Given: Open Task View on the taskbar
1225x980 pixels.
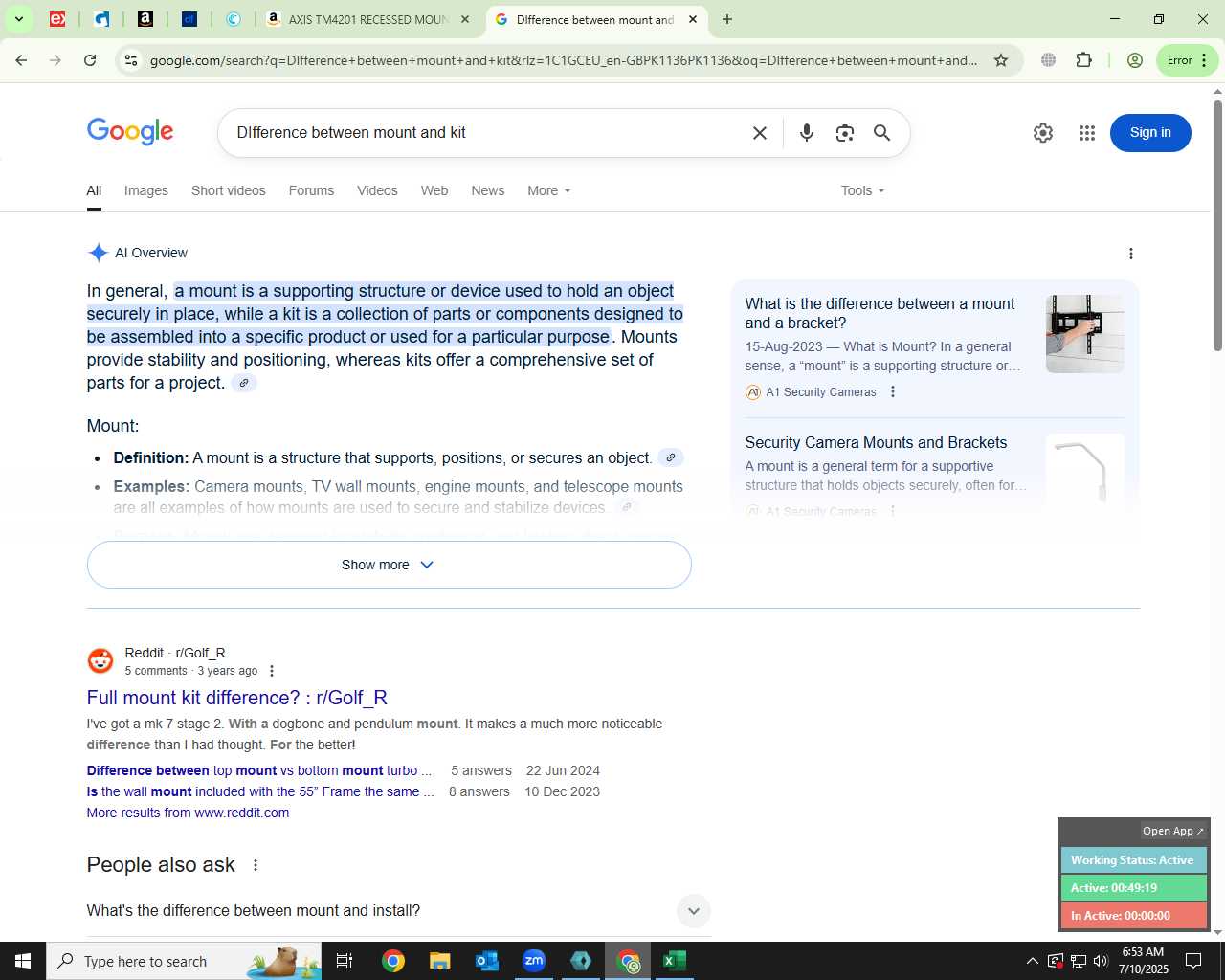Looking at the screenshot, I should [345, 961].
